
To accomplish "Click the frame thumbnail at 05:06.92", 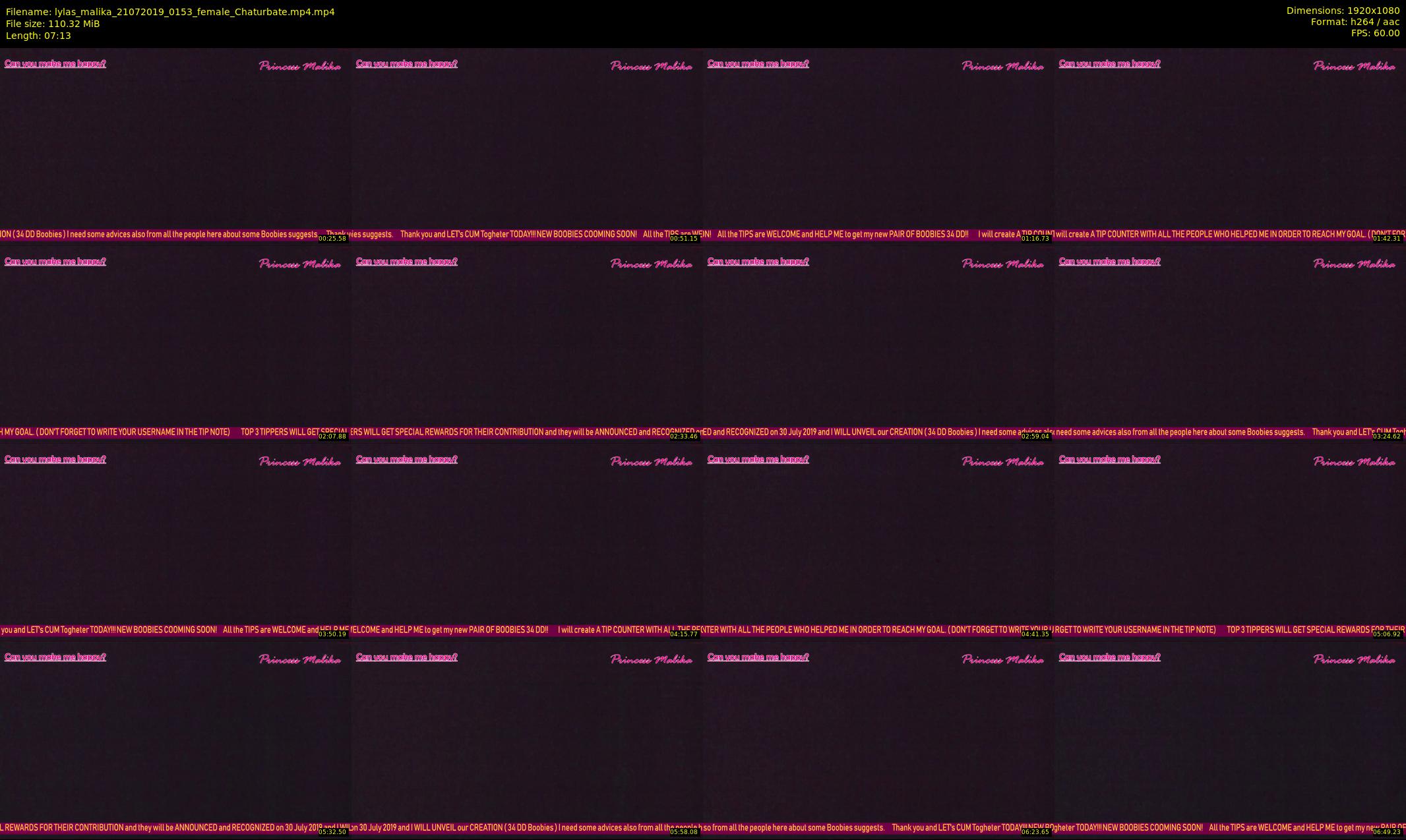I will [x=1230, y=541].
